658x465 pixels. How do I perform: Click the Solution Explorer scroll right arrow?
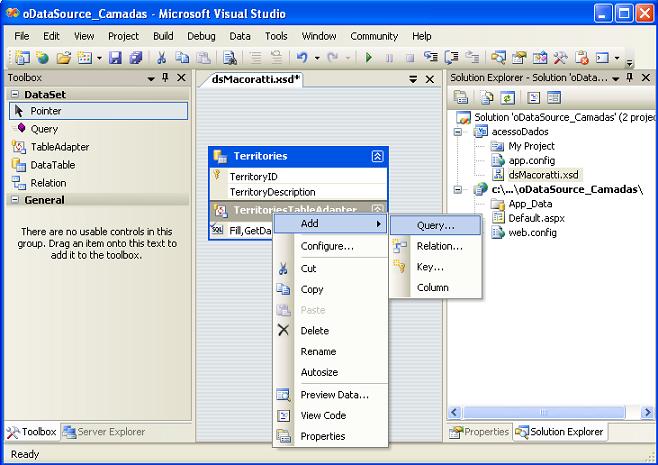tap(648, 413)
